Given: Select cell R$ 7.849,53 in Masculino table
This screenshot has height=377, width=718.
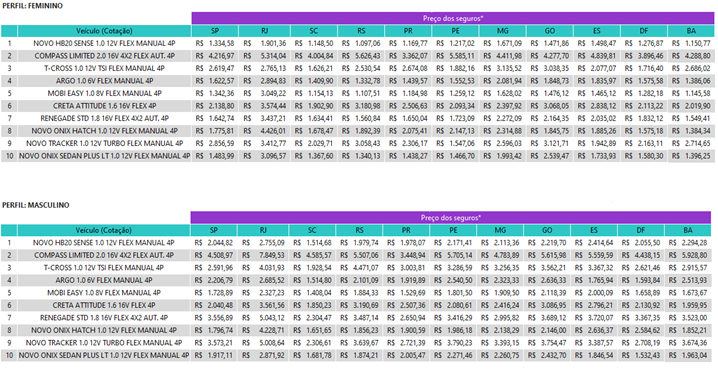Looking at the screenshot, I should (x=263, y=255).
